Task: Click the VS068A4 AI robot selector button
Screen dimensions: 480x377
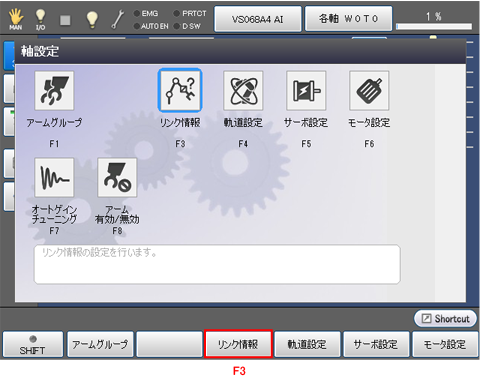Action: pos(258,19)
